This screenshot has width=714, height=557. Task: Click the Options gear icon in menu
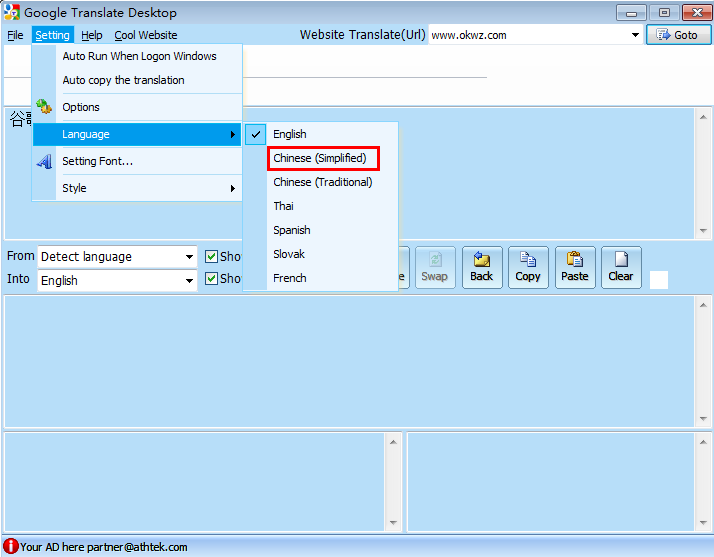[45, 107]
